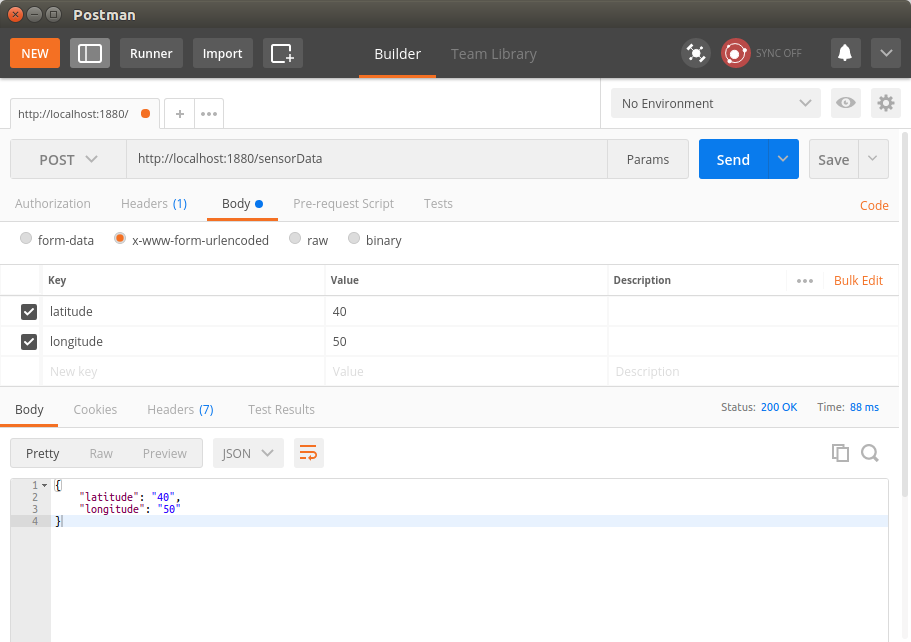Image resolution: width=911 pixels, height=642 pixels.
Task: Select the raw body type
Action: click(x=296, y=240)
